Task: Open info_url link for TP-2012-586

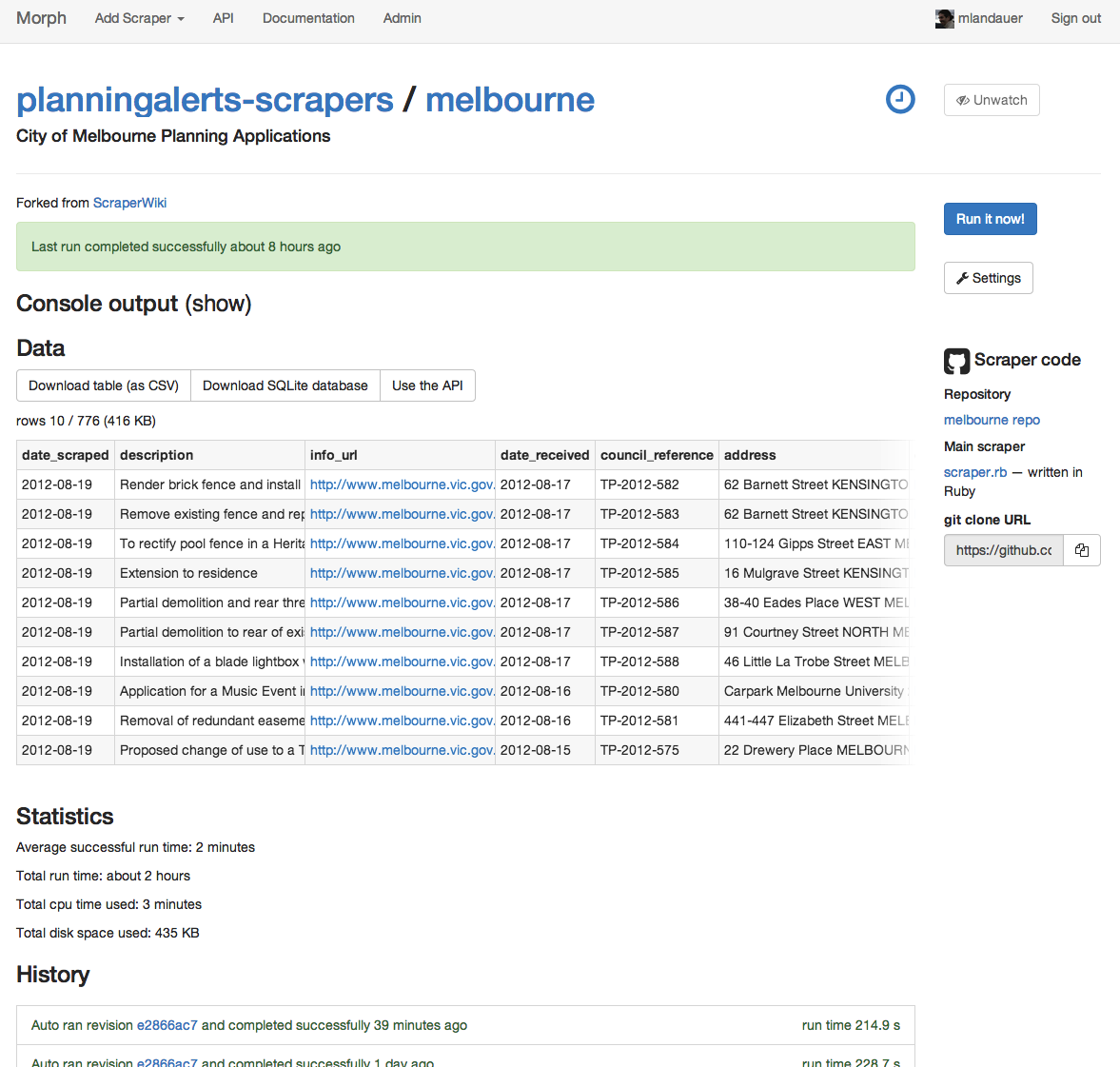Action: [403, 603]
